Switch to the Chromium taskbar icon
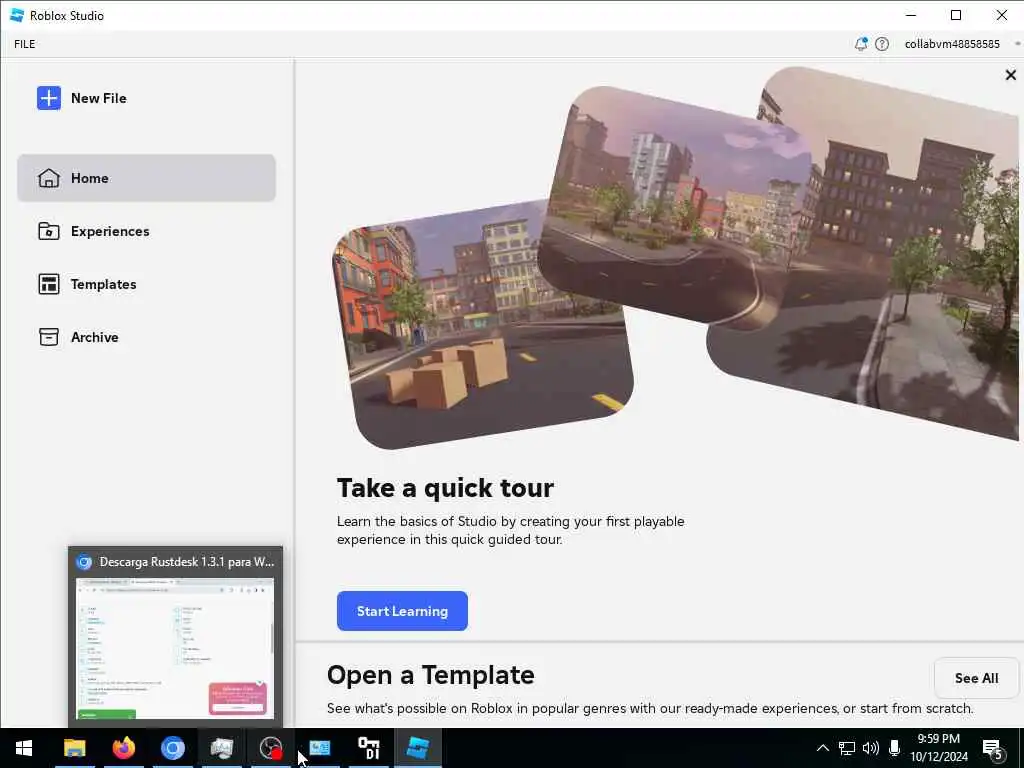 172,748
